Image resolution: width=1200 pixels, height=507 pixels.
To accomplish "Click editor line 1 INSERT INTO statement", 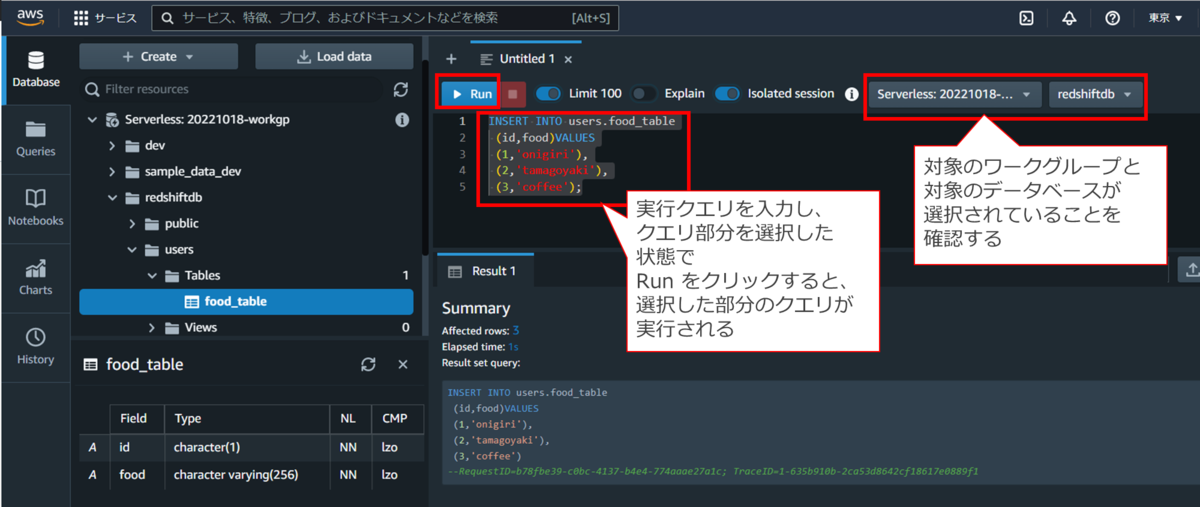I will 582,121.
